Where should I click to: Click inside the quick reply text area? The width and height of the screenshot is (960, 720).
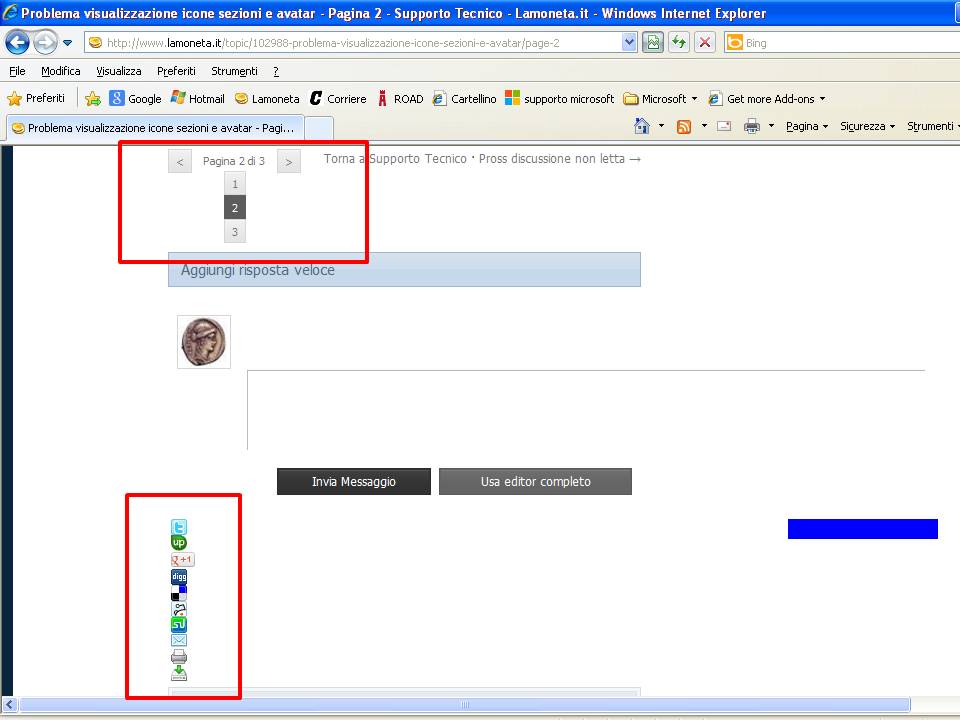click(585, 410)
